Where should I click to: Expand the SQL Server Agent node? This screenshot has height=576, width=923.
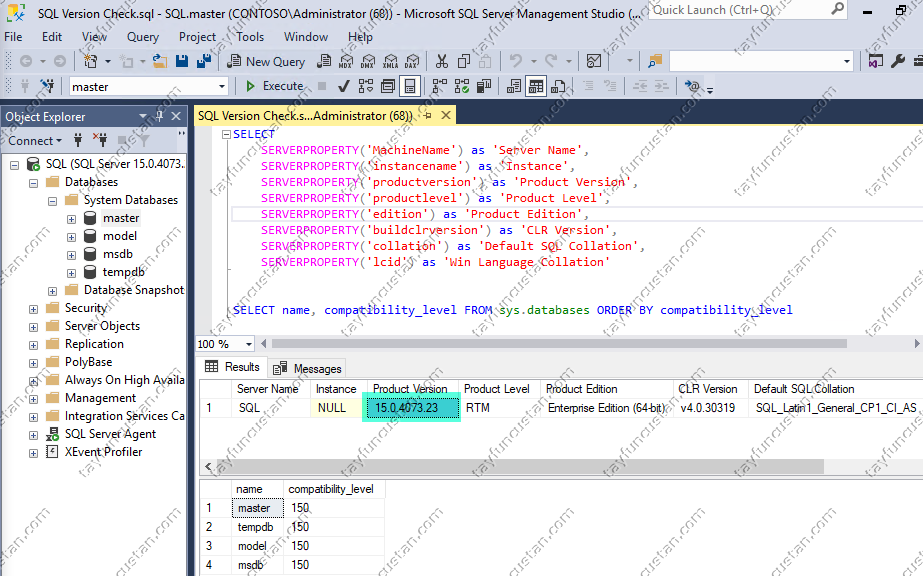(x=34, y=436)
